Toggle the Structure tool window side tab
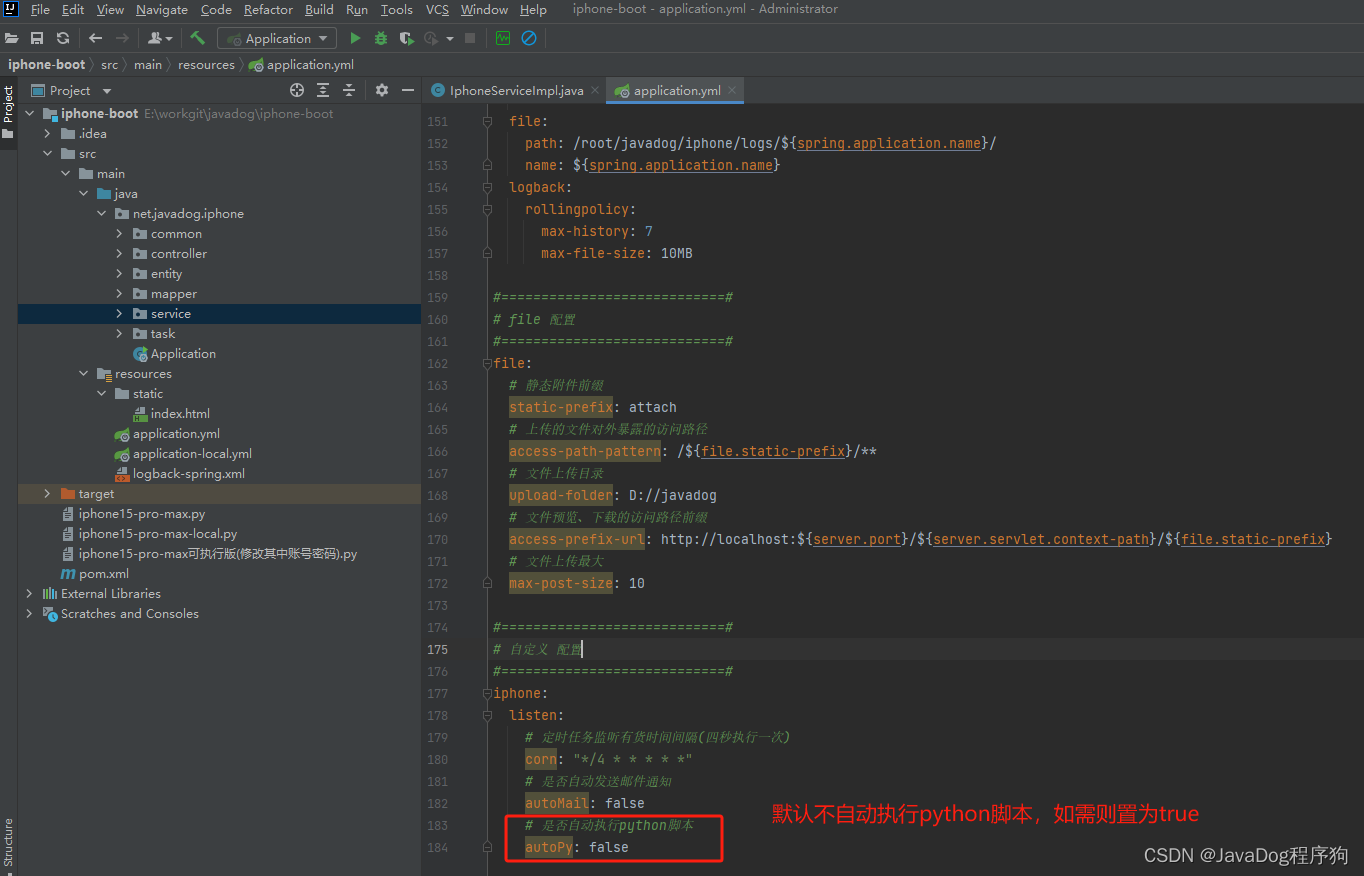 pyautogui.click(x=8, y=842)
